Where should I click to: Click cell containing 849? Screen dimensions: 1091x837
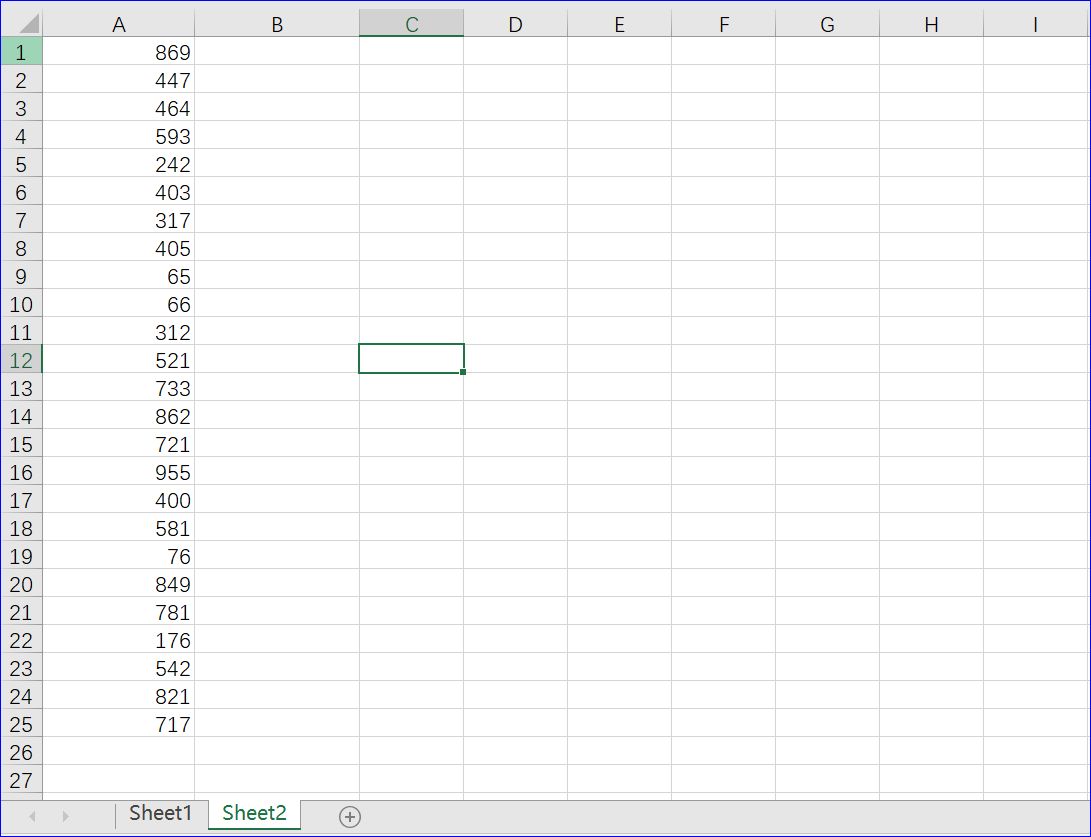click(x=118, y=584)
